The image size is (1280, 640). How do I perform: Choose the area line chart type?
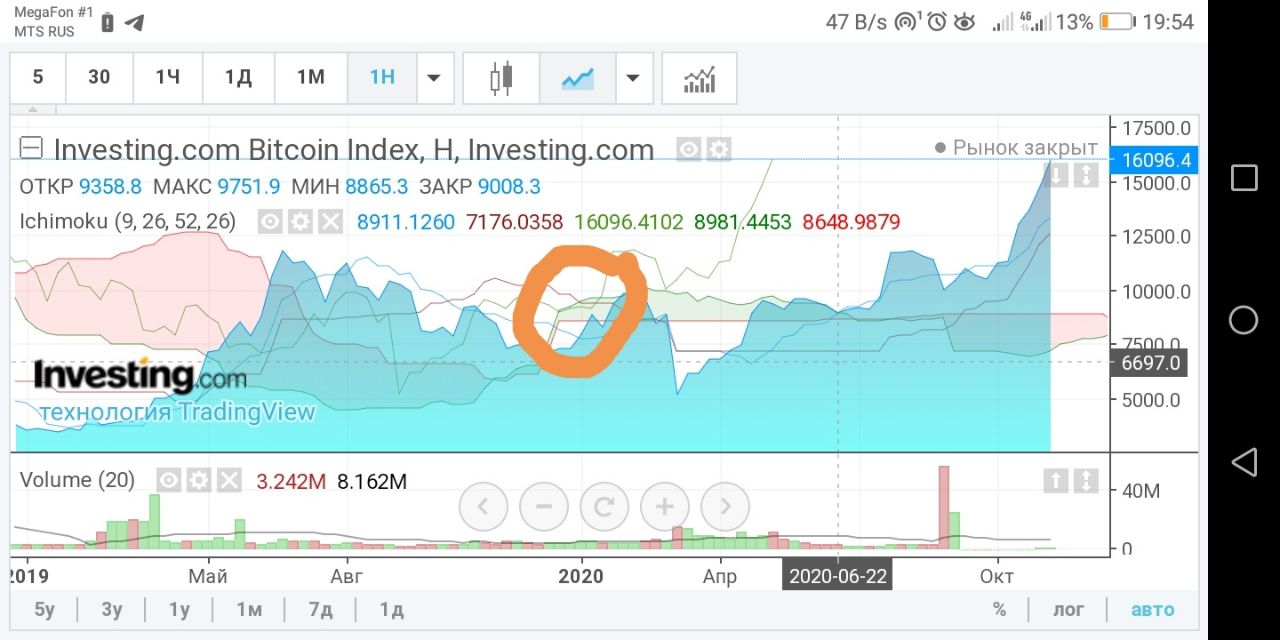coord(577,78)
